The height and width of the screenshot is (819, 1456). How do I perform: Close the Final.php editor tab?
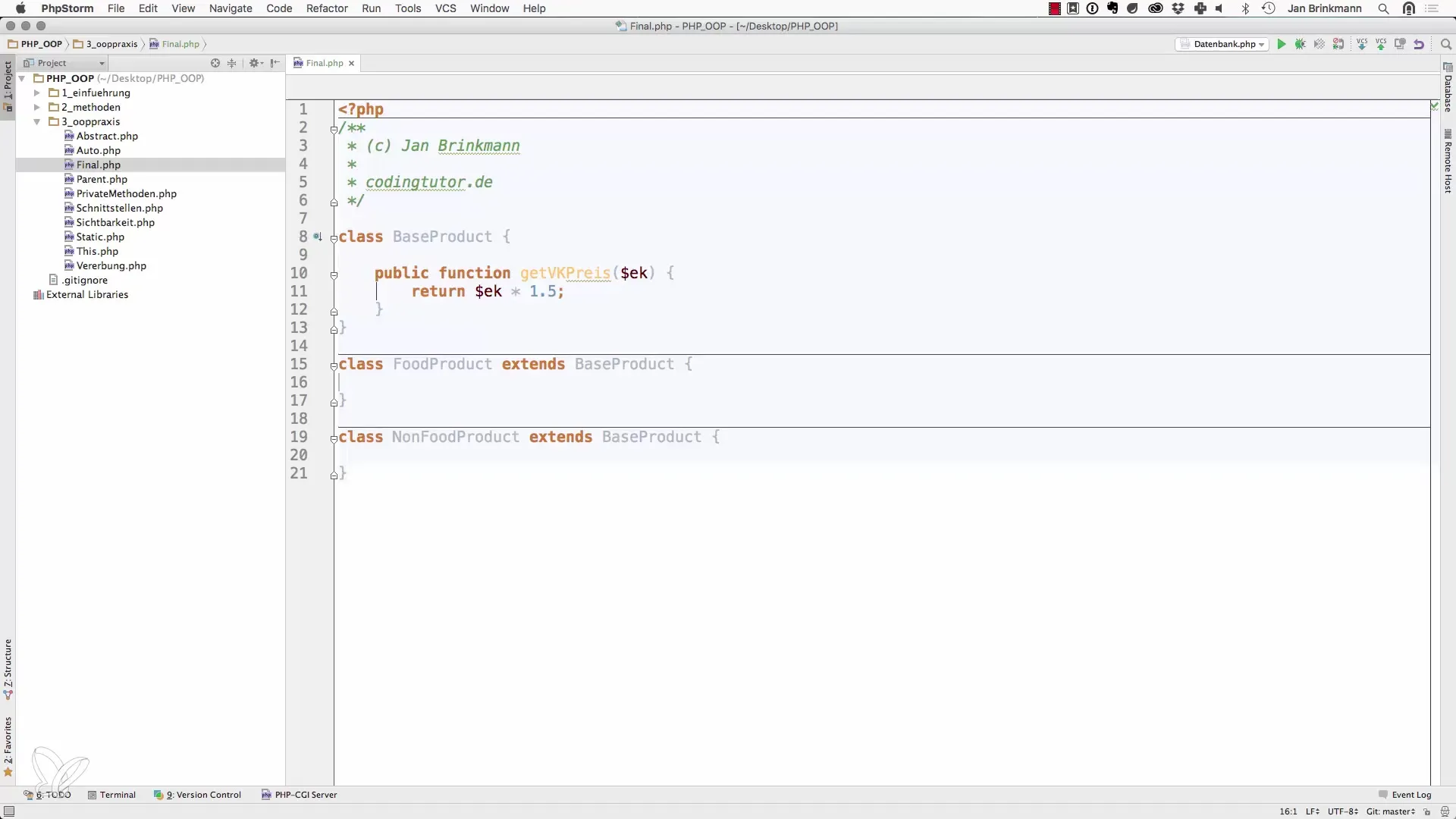pyautogui.click(x=352, y=63)
